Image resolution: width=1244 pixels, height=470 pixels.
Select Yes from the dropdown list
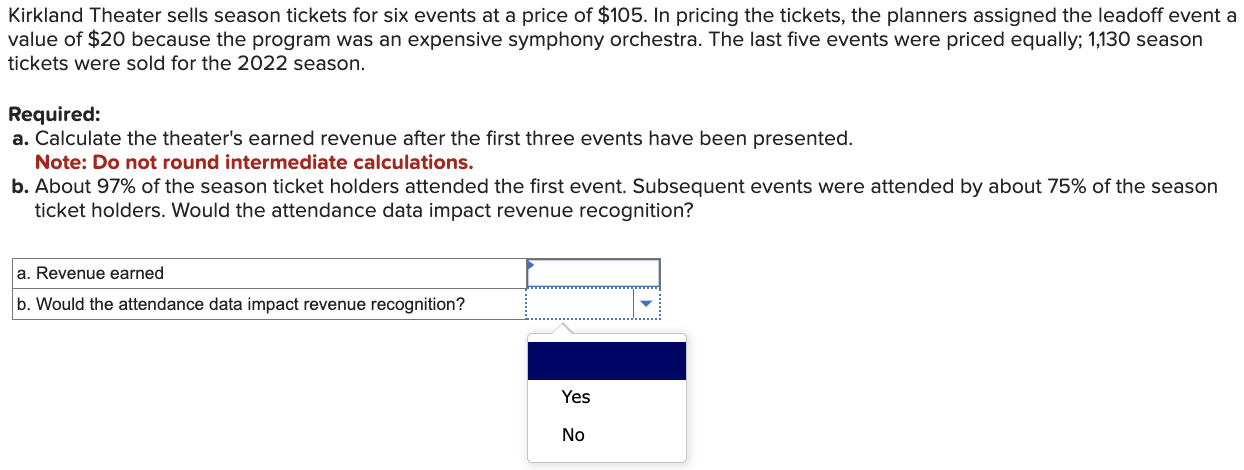(576, 397)
